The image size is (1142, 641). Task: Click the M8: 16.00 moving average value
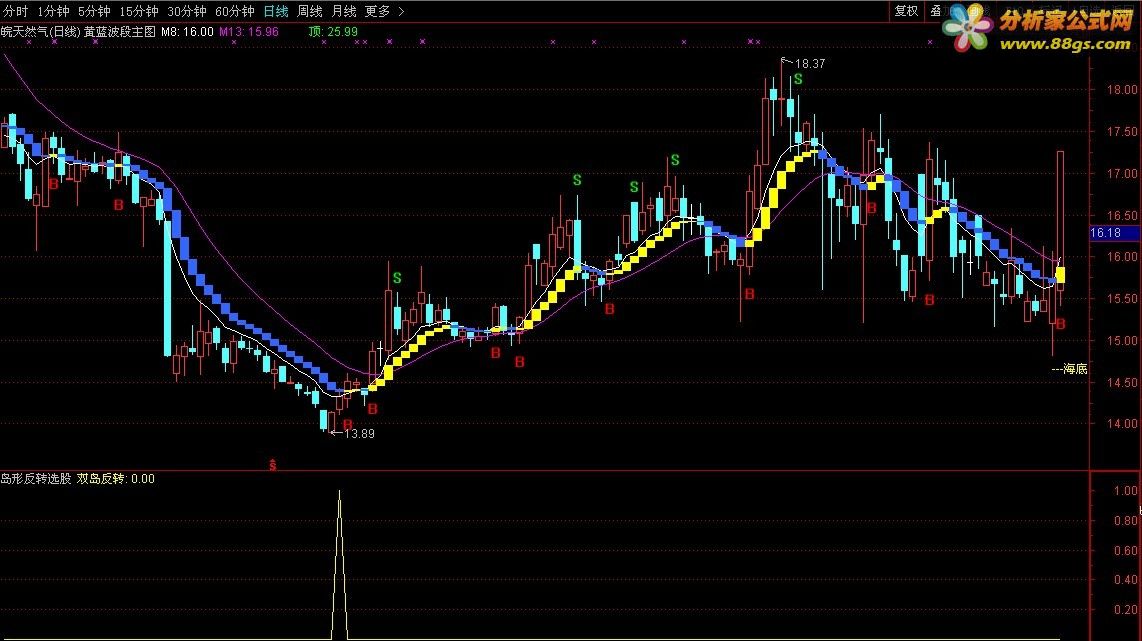click(187, 31)
